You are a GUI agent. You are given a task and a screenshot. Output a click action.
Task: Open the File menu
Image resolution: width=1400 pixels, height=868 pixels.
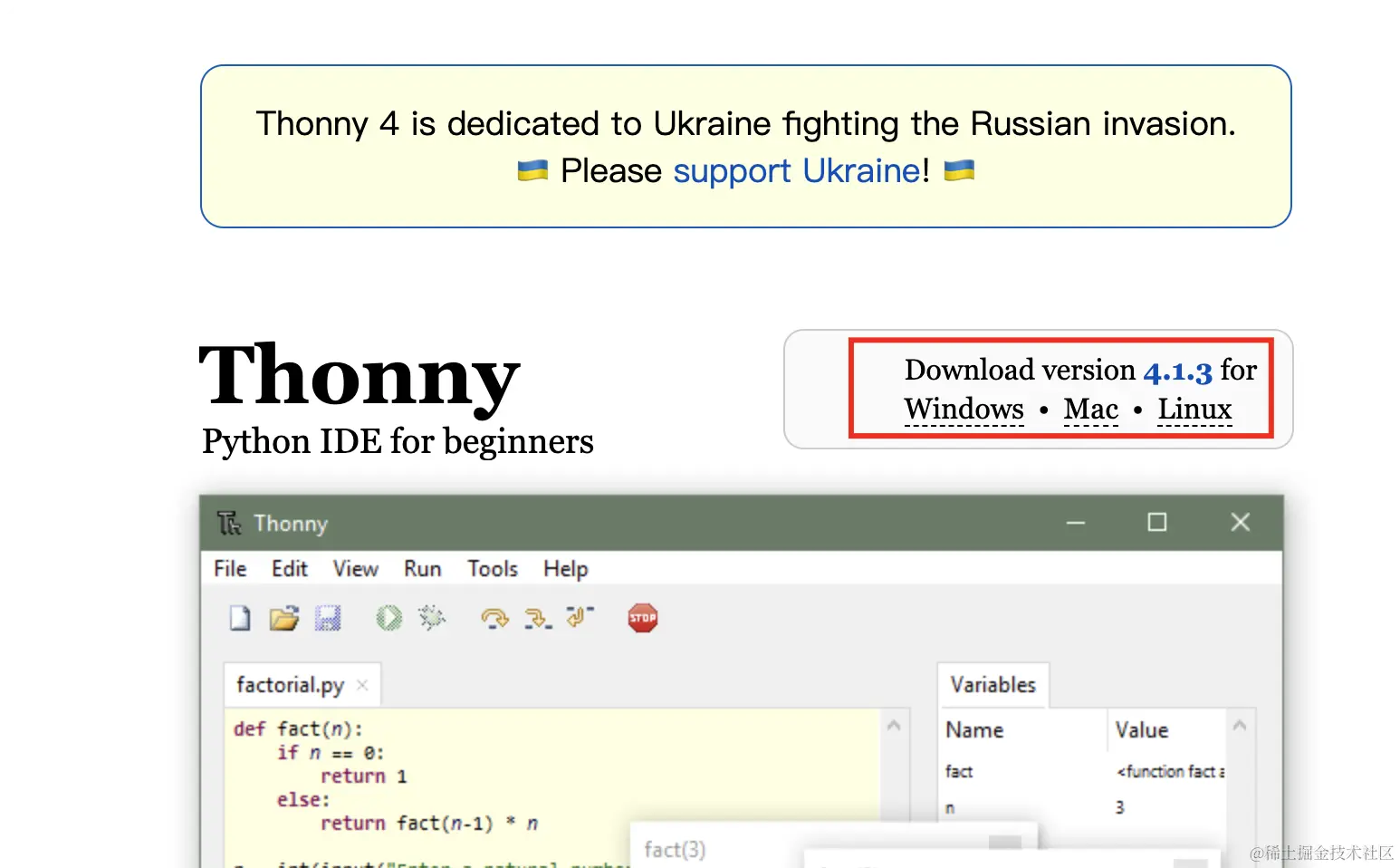point(230,568)
